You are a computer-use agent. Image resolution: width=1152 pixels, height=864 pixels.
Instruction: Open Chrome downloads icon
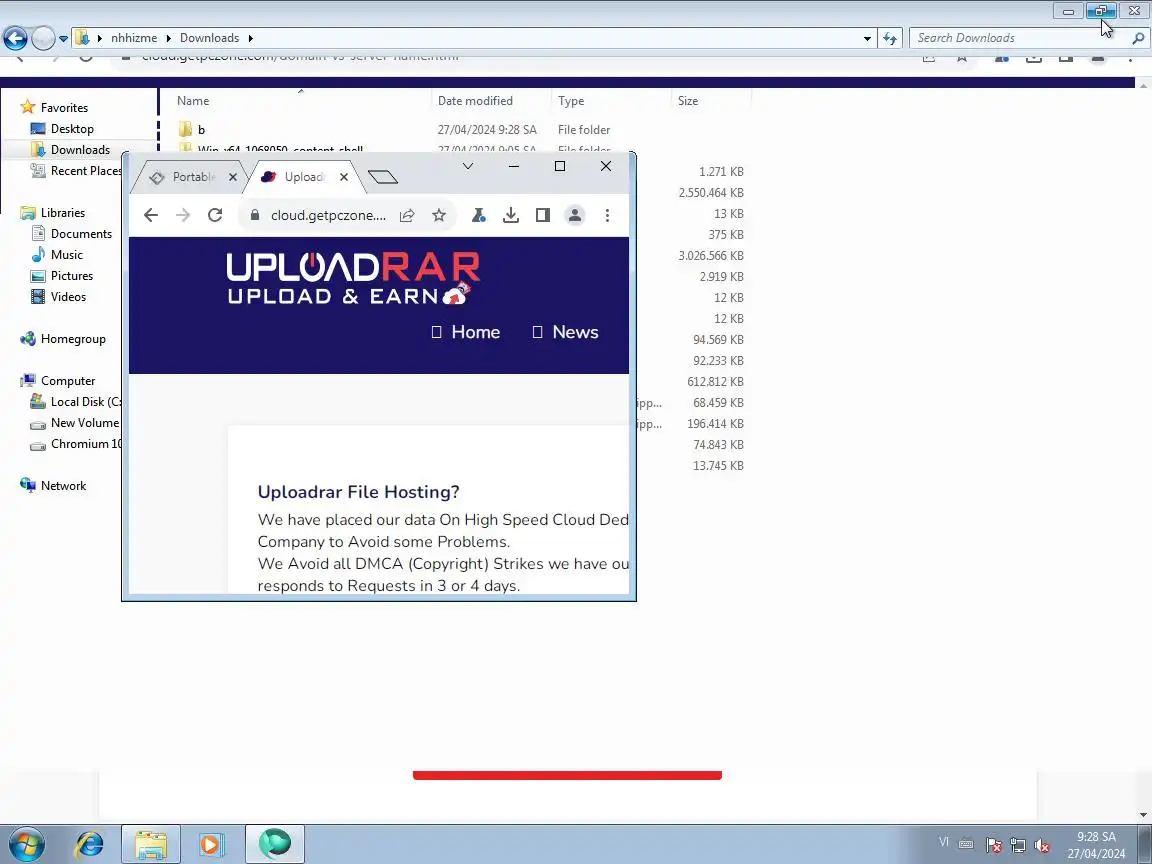pos(511,215)
